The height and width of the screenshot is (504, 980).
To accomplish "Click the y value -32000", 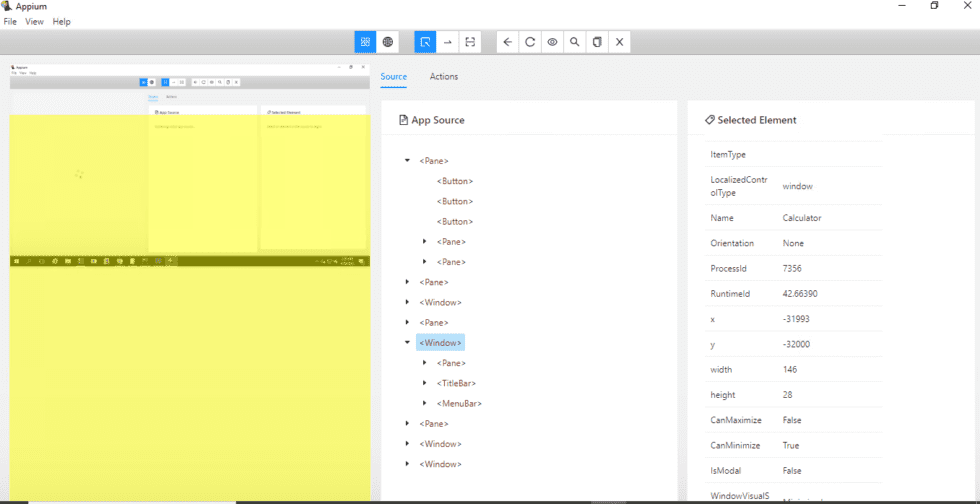I will tap(796, 345).
